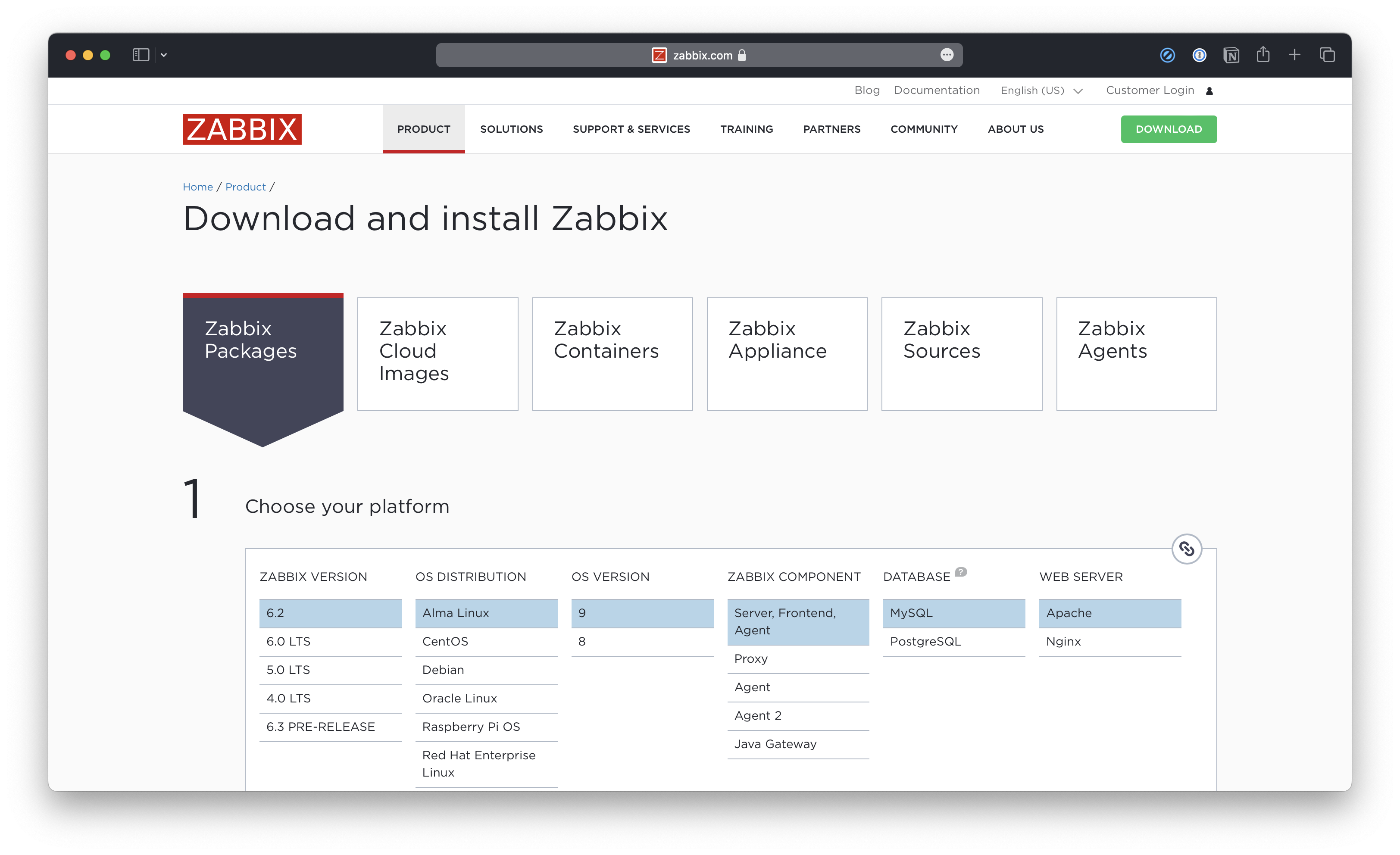This screenshot has height=855, width=1400.
Task: Select the 6.0 LTS Zabbix version
Action: [288, 641]
